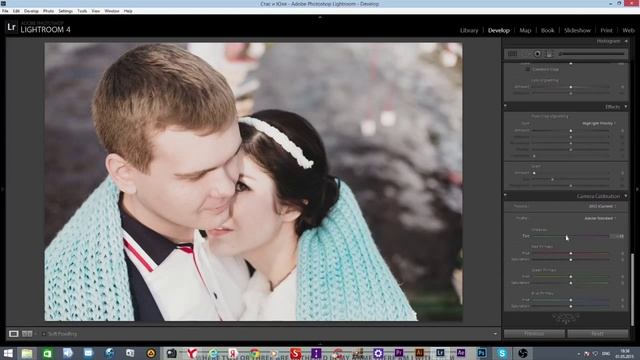Open the camera Profile dropdown
This screenshot has height=360, width=640.
tap(600, 218)
